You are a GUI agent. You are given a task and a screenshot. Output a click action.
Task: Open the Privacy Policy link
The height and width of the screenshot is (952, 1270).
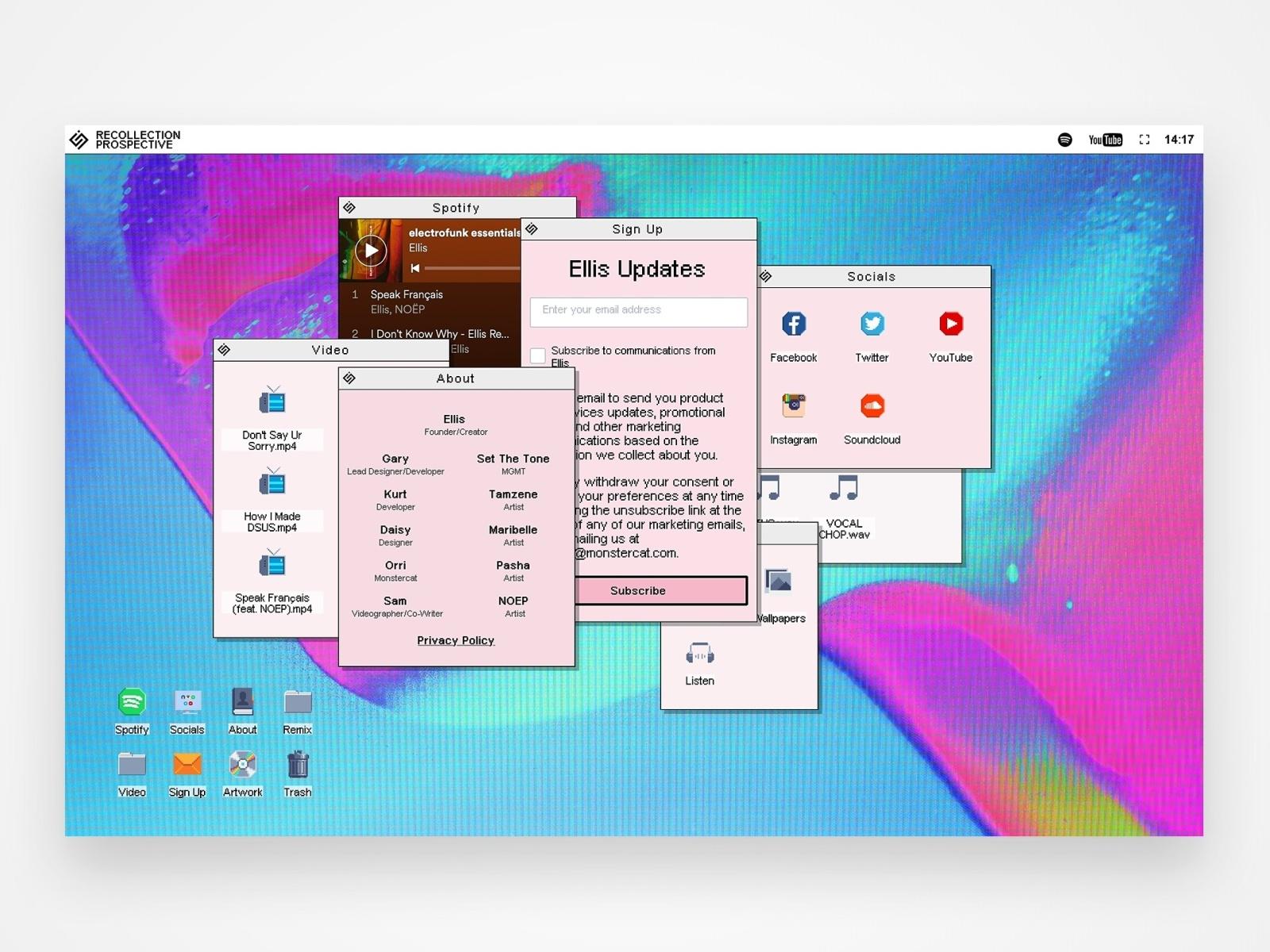[x=456, y=641]
